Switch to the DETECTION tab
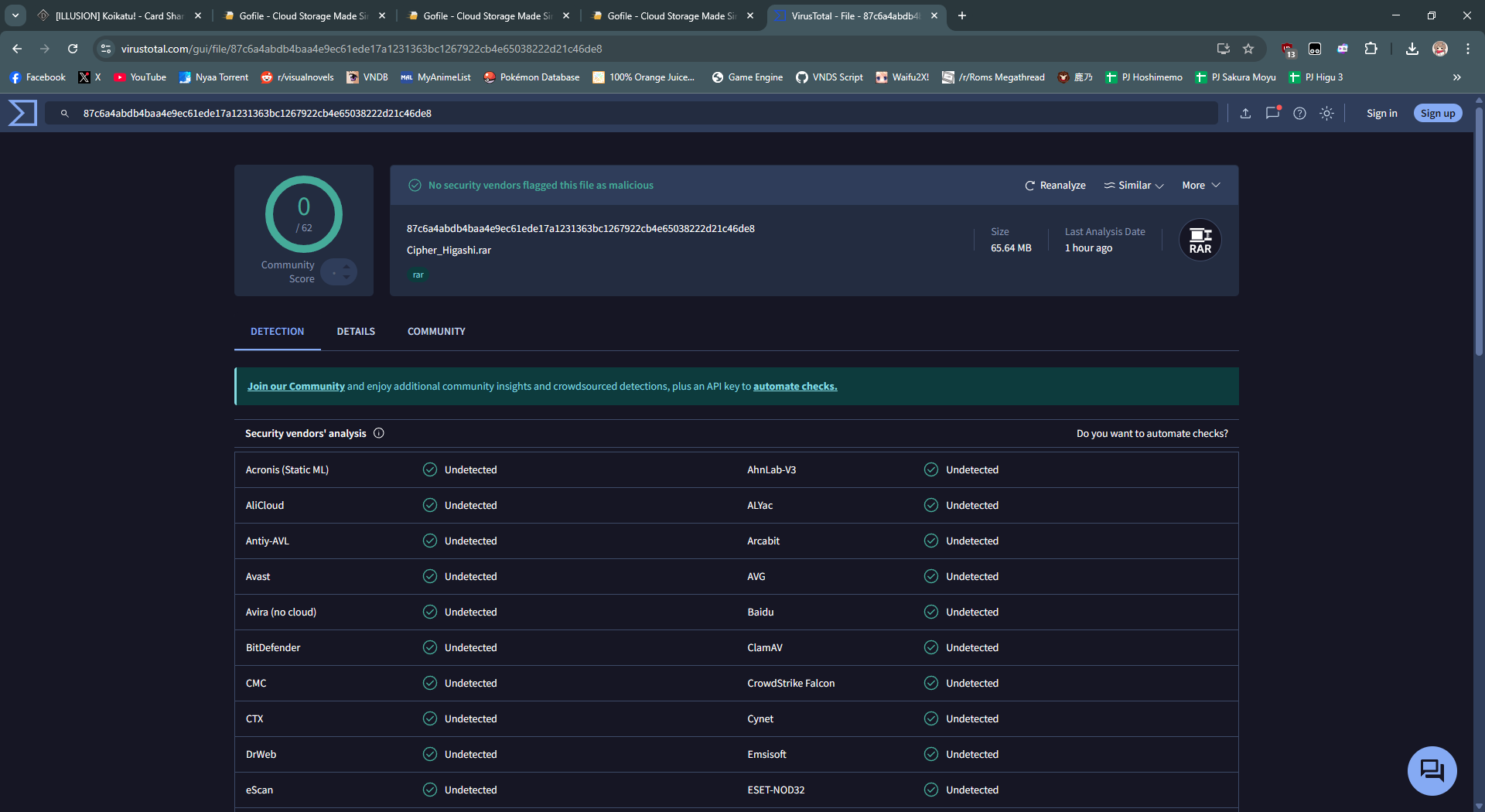Viewport: 1485px width, 812px height. (277, 331)
